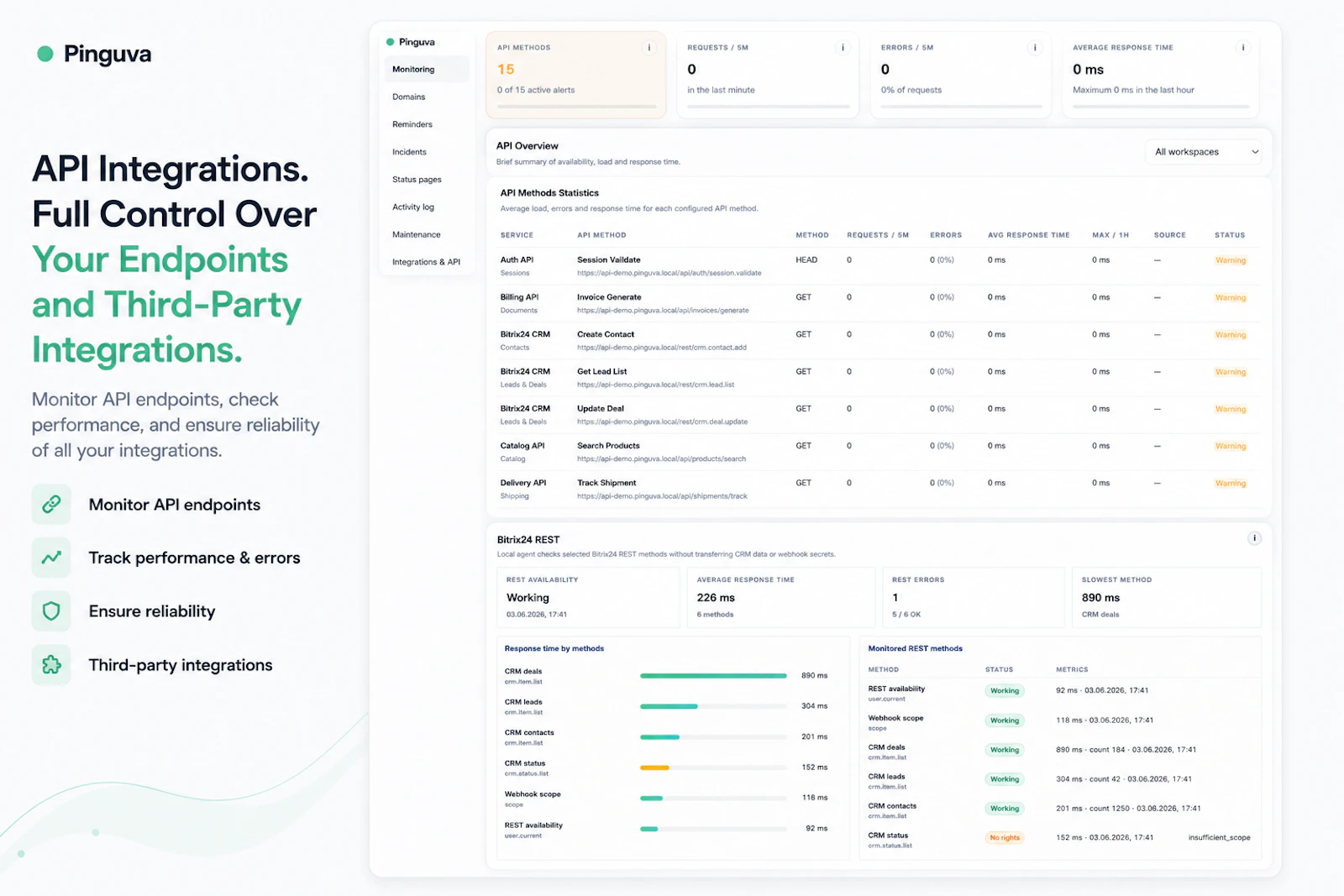Click the Status column header
The width and height of the screenshot is (1344, 896).
(1230, 235)
